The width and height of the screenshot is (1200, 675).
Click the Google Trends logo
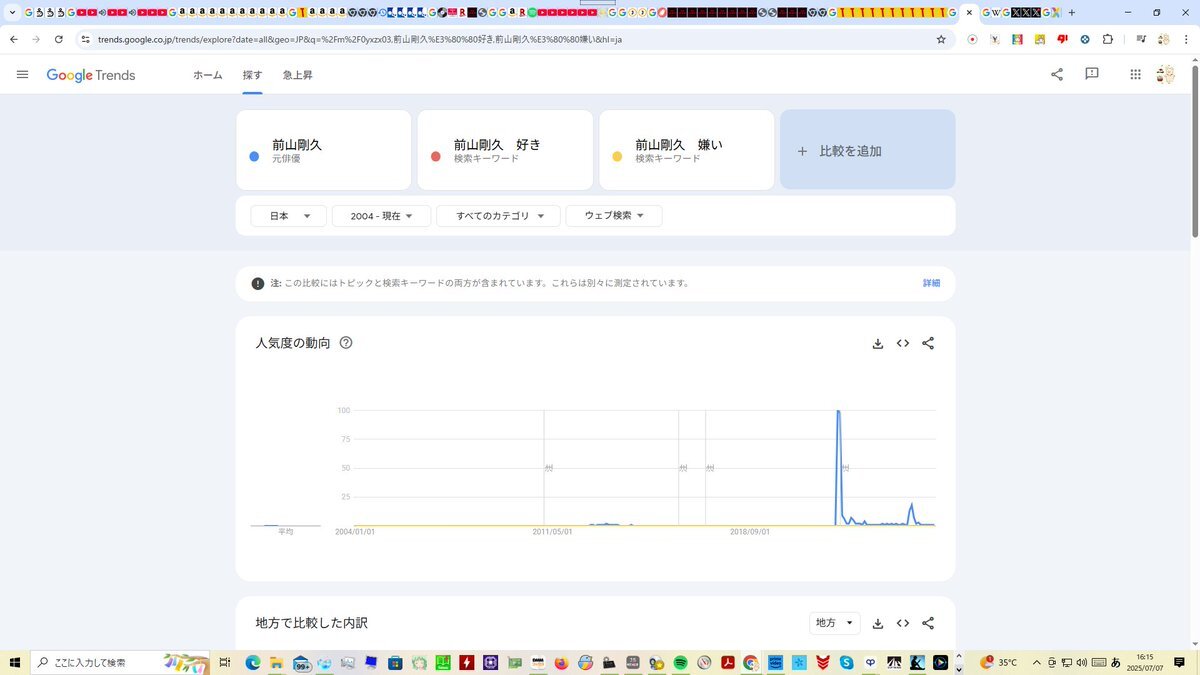click(91, 75)
